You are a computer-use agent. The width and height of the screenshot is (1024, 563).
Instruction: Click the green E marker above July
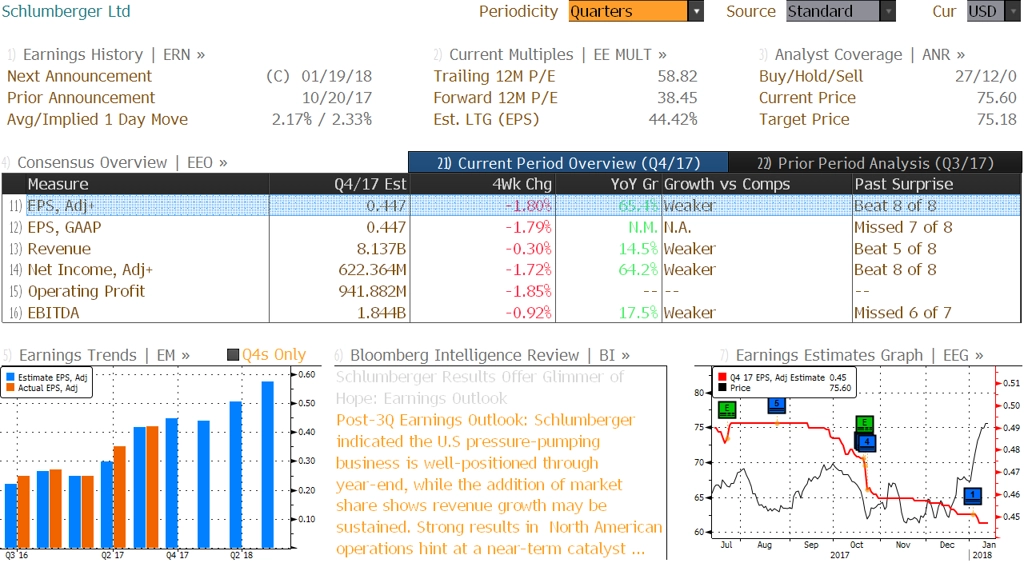tap(727, 410)
